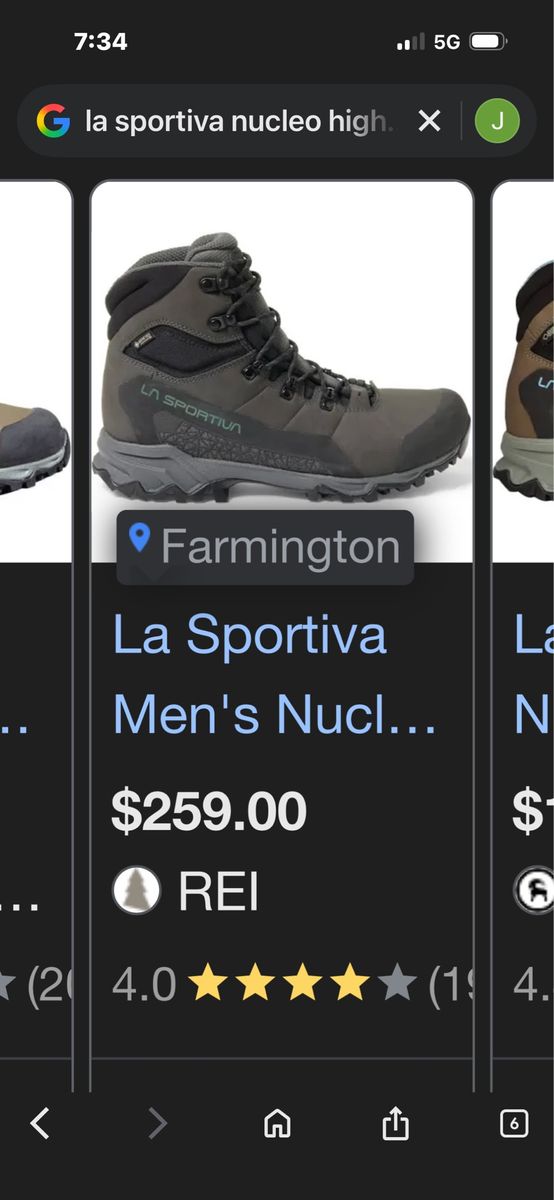Tap the Farmington location badge
The width and height of the screenshot is (554, 1200).
point(265,547)
